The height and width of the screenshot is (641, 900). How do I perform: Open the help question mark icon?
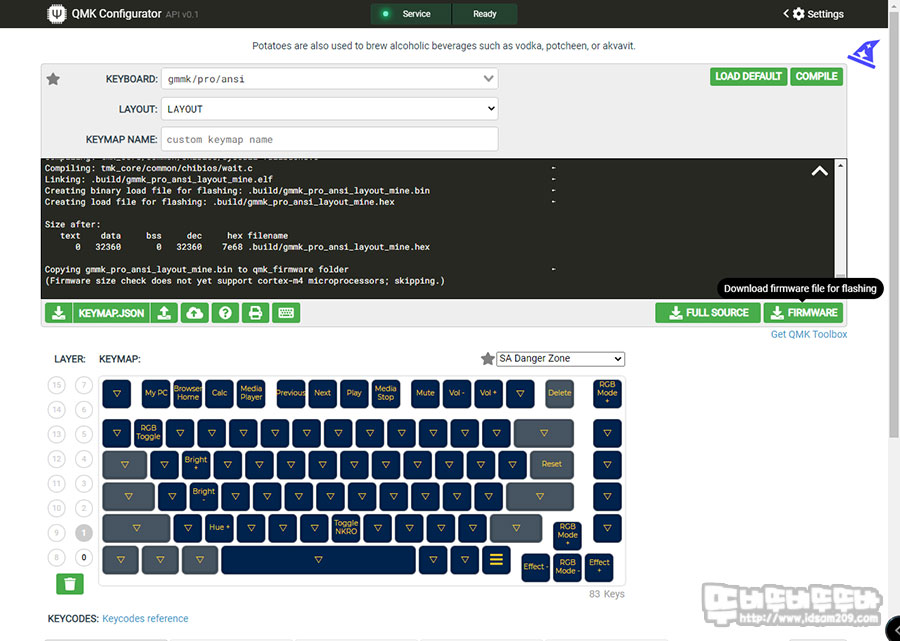[x=225, y=313]
